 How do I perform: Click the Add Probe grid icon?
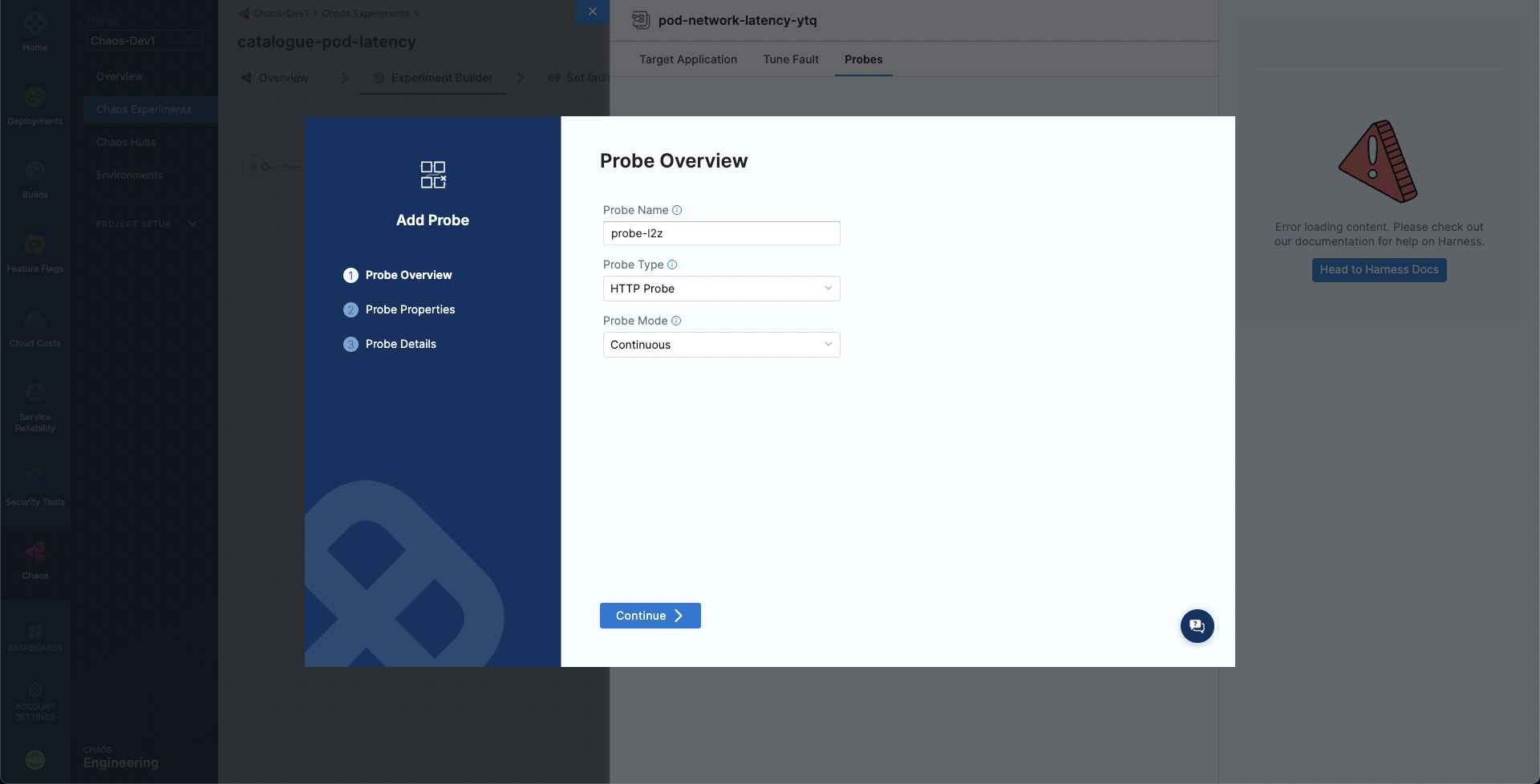click(433, 175)
